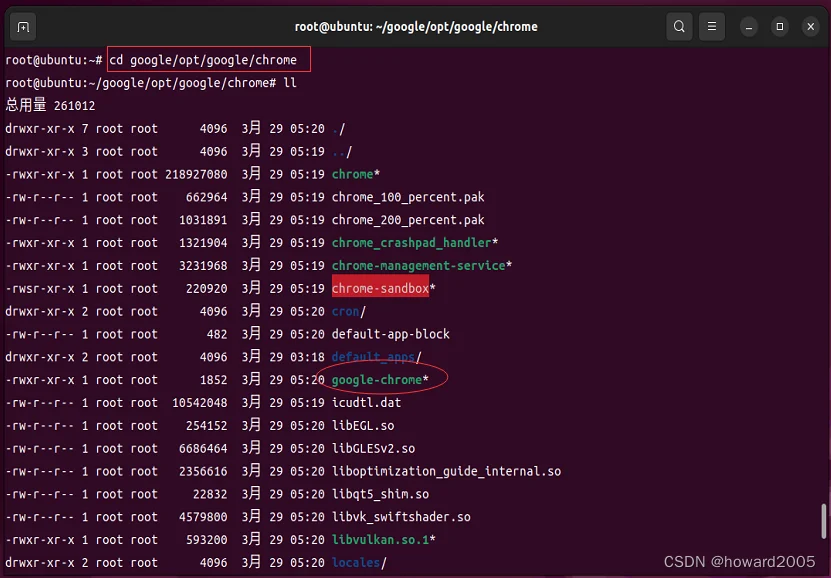Select chrome_200_percent.pak file name
The width and height of the screenshot is (831, 578).
tap(408, 220)
